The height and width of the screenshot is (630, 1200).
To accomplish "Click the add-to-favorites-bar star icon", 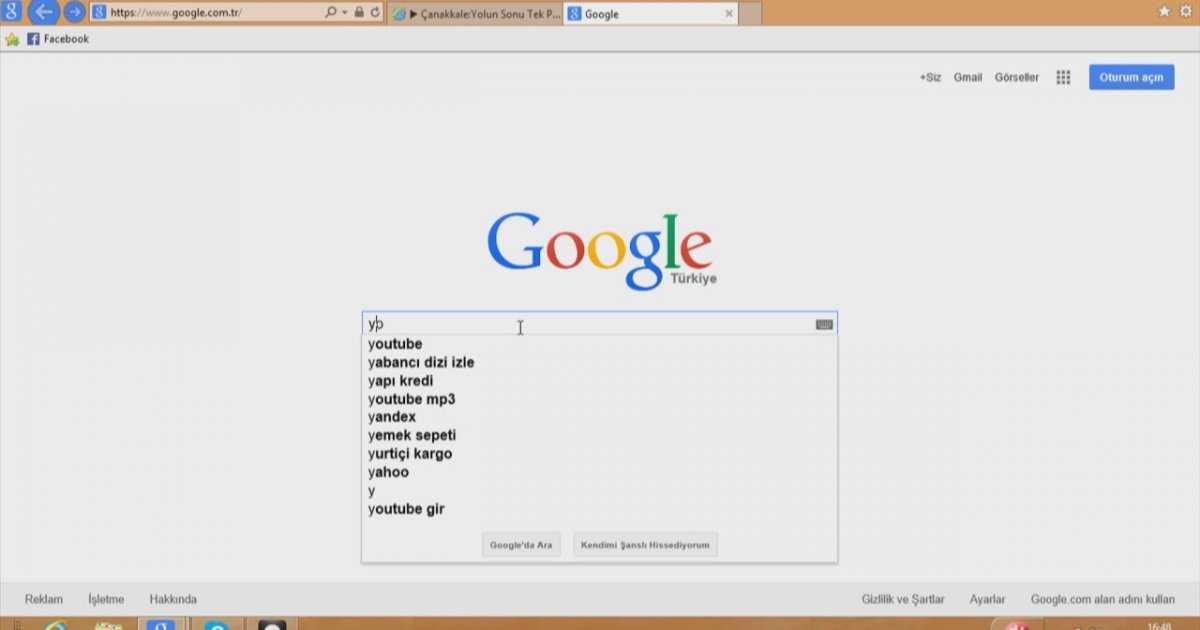I will (12, 39).
